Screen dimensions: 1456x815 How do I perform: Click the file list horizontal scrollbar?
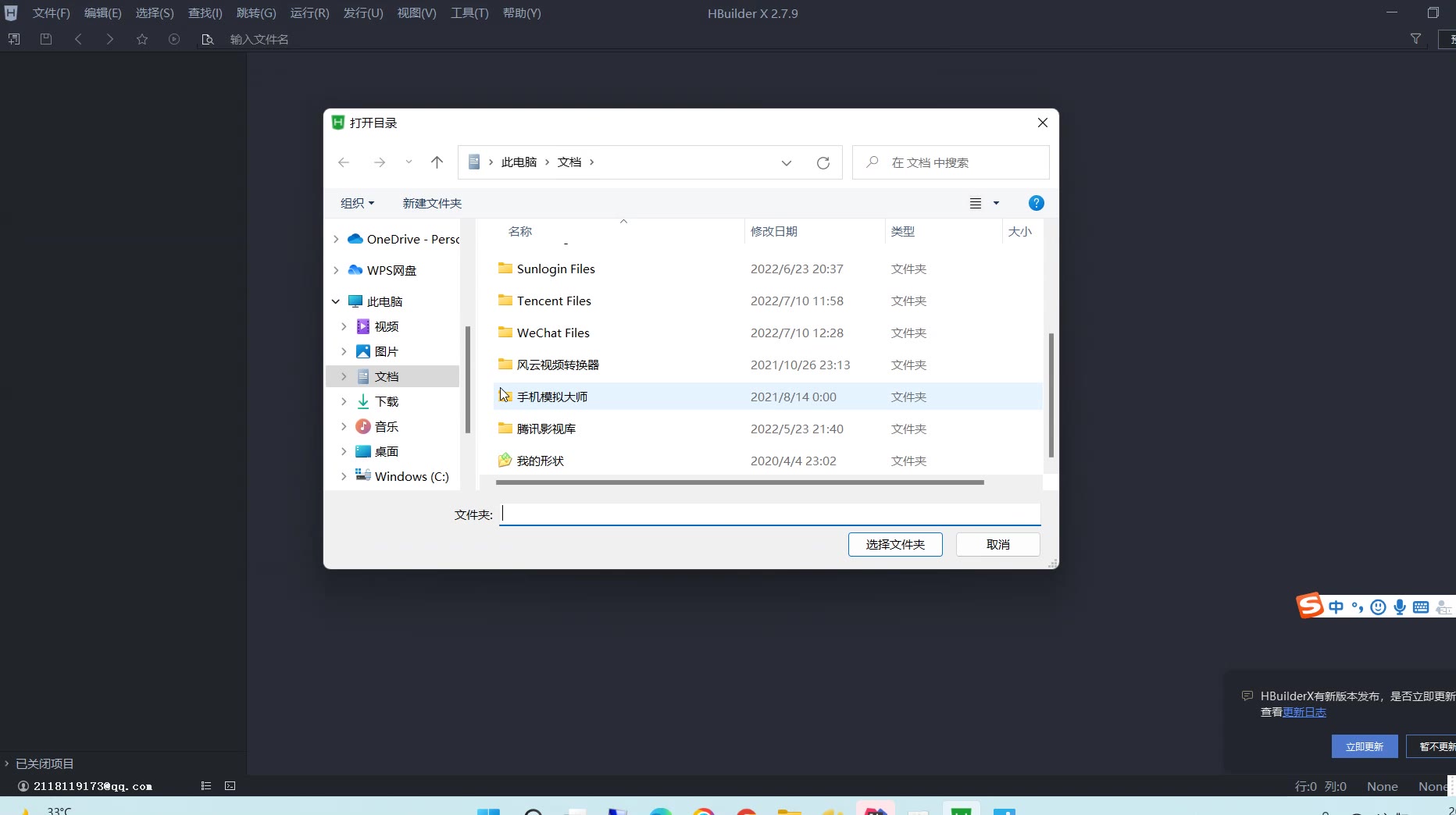point(740,482)
